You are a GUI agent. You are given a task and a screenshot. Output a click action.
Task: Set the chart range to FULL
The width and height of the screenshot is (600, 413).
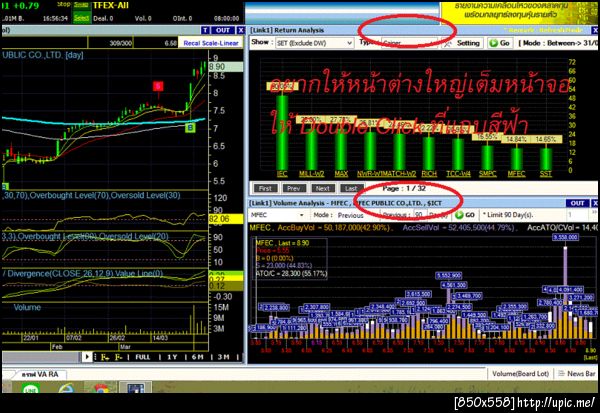pos(143,357)
